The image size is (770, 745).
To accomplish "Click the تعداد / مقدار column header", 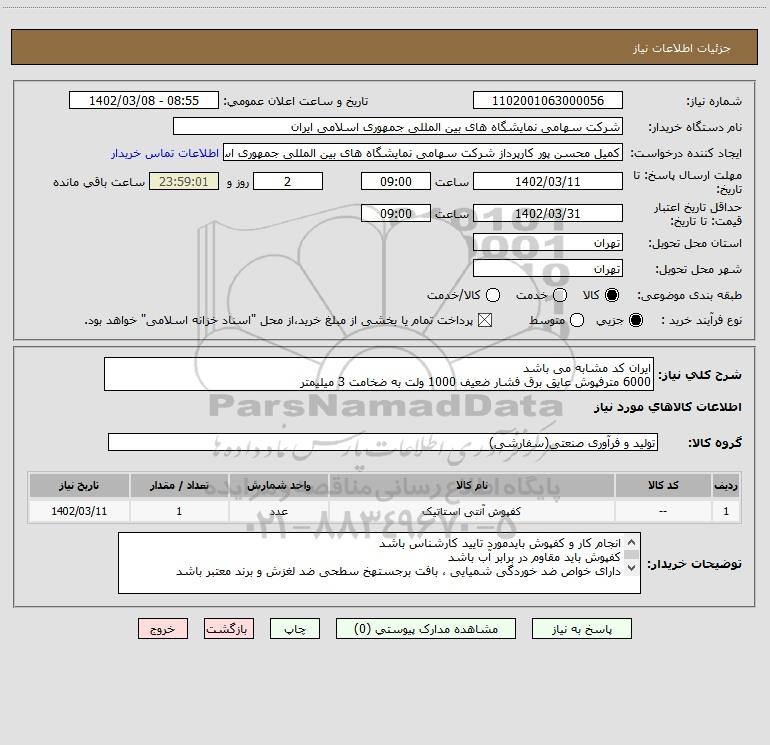I will coord(179,485).
